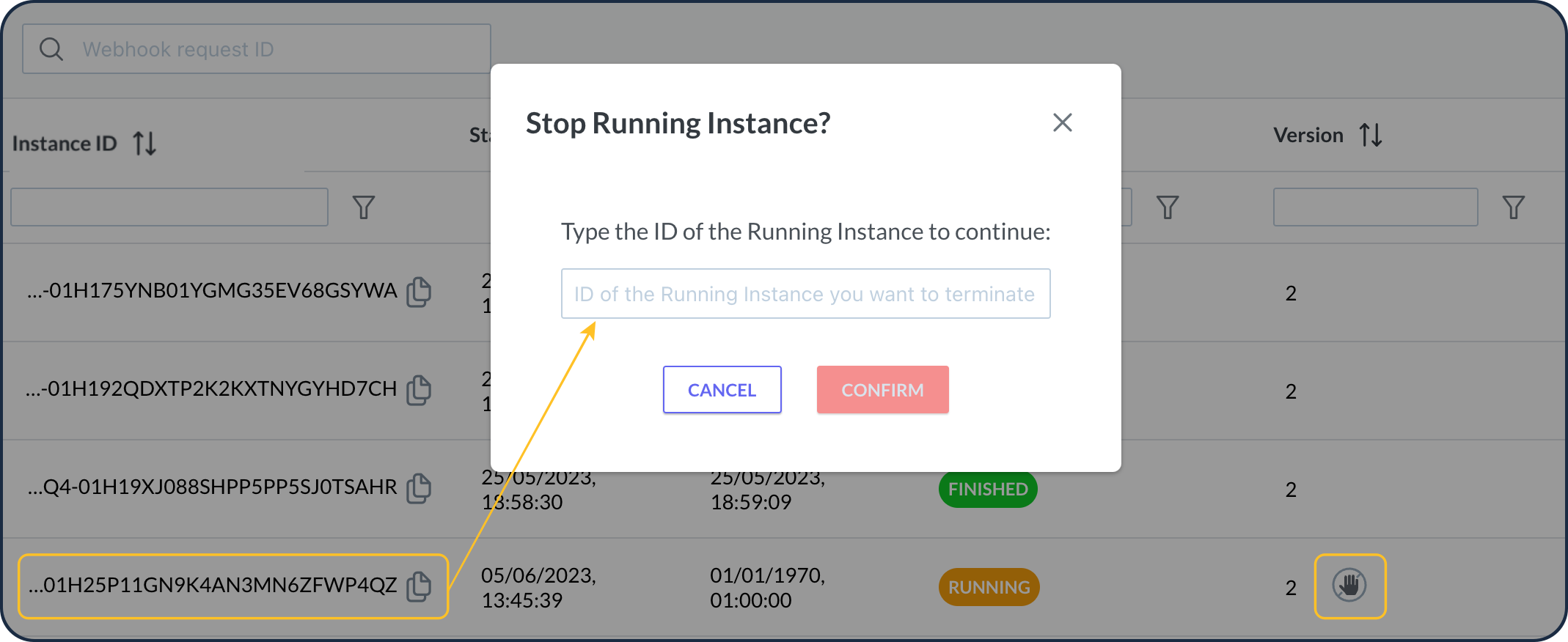Click the Version filter input
1568x642 pixels.
coord(1375,207)
